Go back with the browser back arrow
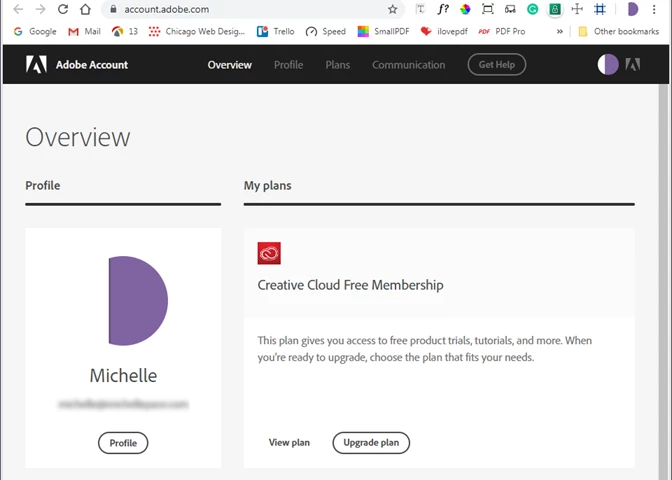672x480 pixels. [18, 9]
